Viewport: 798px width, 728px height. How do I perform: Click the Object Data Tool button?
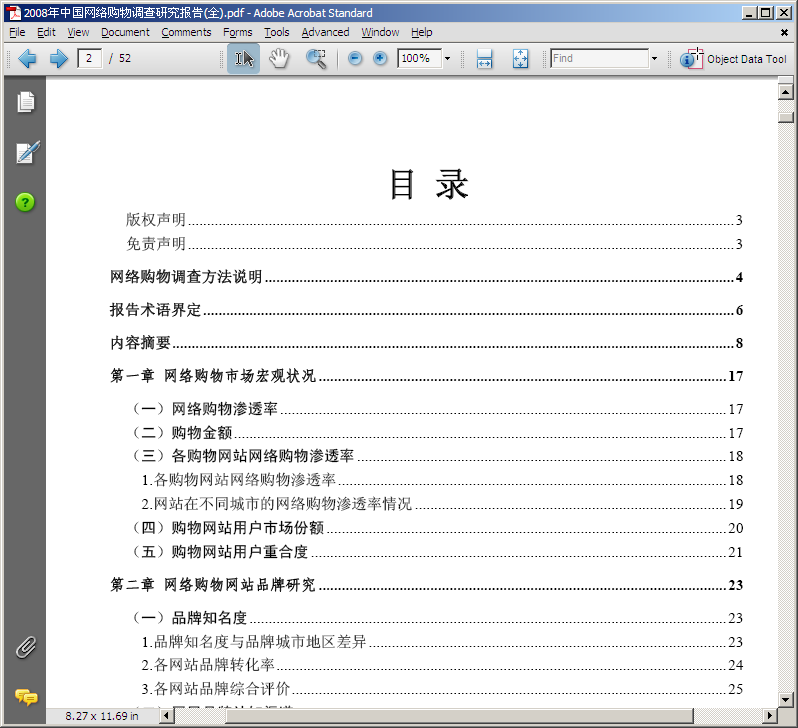(733, 59)
